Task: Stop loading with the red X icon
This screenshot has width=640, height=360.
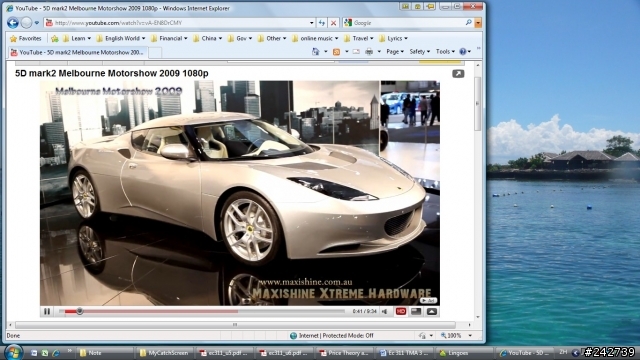Action: click(x=333, y=23)
